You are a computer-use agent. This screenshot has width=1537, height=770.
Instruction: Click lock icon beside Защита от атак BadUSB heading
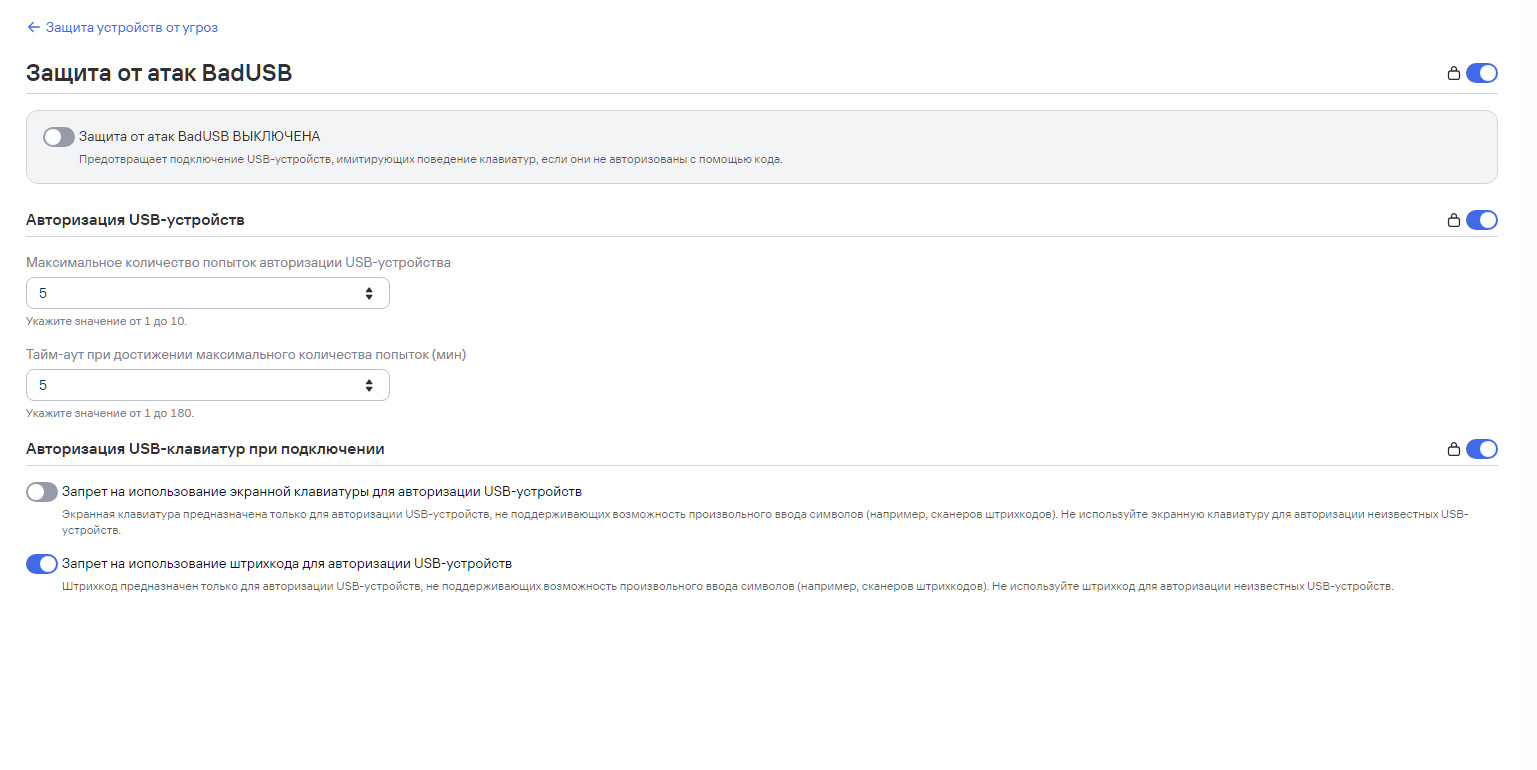click(1454, 73)
